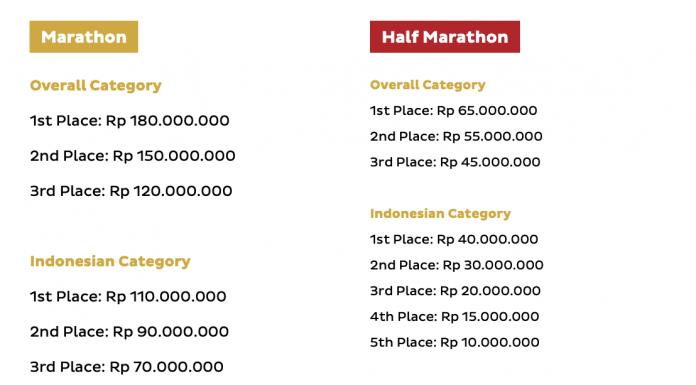The width and height of the screenshot is (696, 385).
Task: Click the 1st Place Rp 180.000.000 line
Action: (130, 120)
